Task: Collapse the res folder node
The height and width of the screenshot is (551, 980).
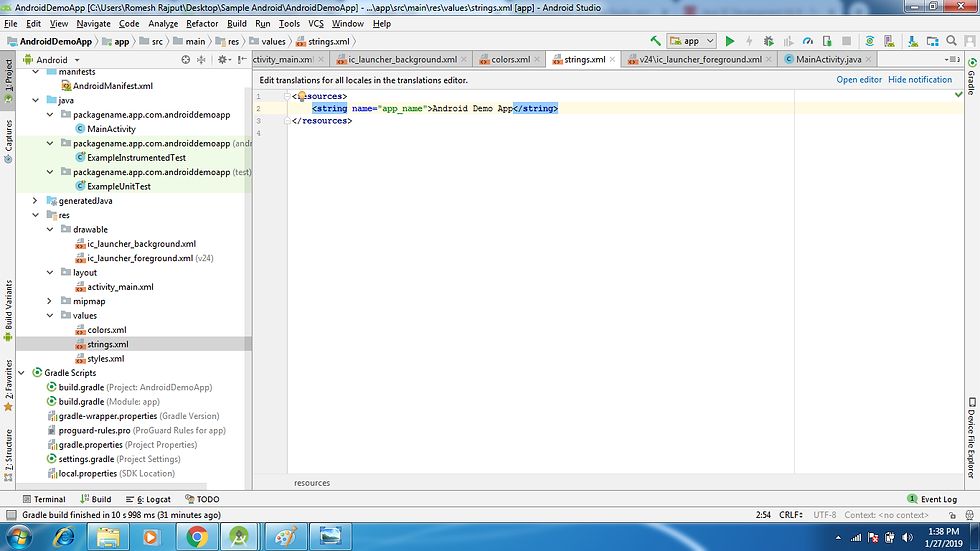Action: coord(36,215)
